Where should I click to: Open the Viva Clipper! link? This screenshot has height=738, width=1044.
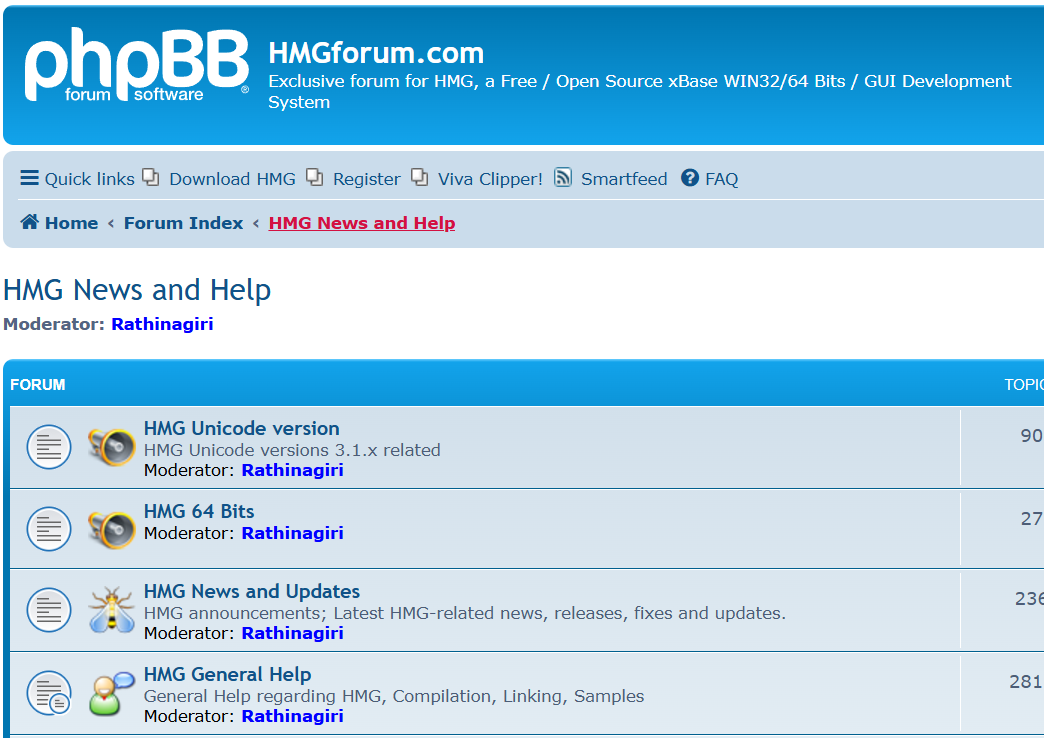(490, 179)
